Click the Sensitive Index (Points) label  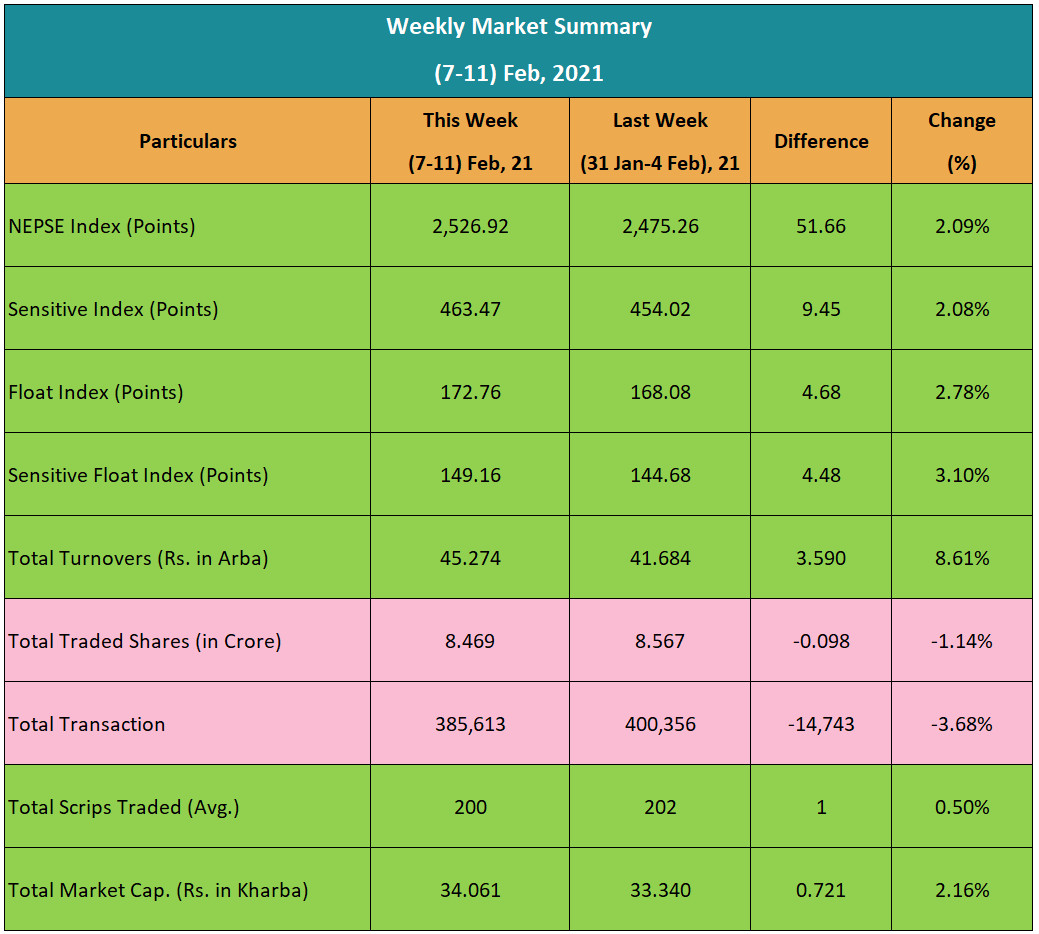[x=113, y=309]
